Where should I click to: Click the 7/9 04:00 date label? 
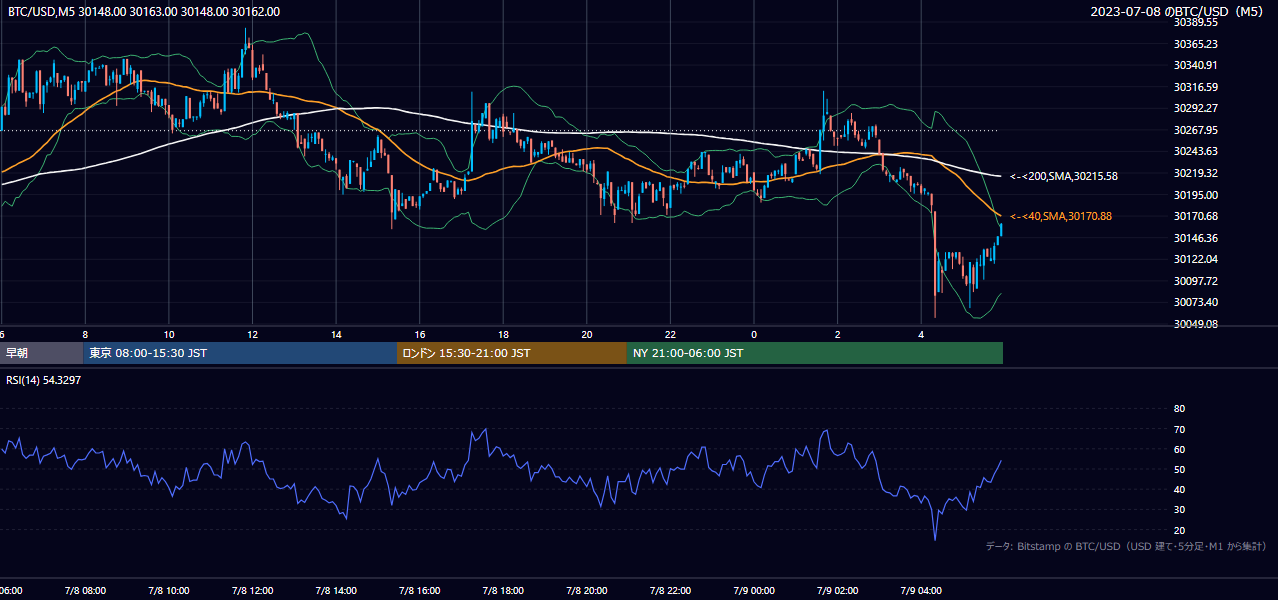click(922, 590)
